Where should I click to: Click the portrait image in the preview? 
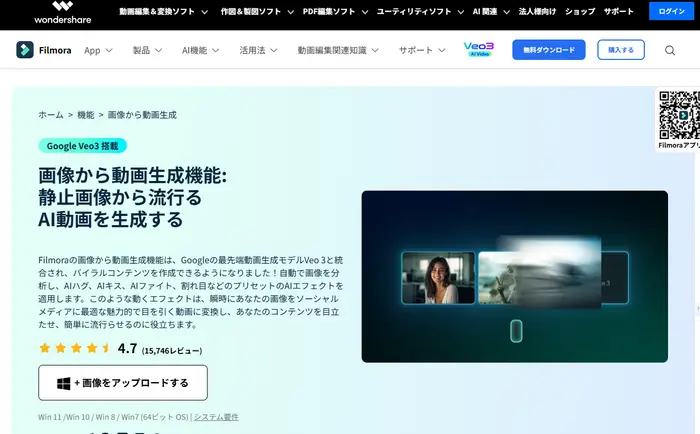(437, 277)
